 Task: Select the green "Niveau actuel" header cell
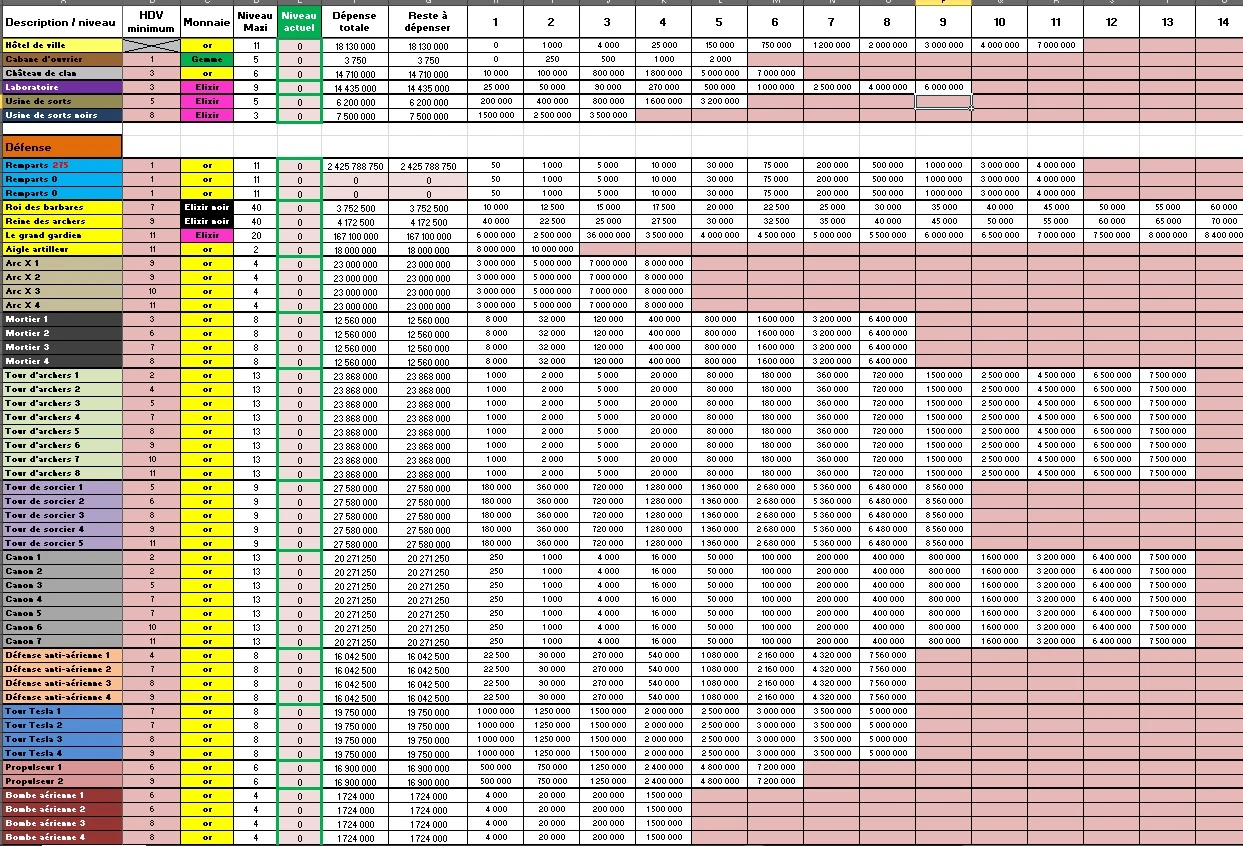tap(300, 22)
